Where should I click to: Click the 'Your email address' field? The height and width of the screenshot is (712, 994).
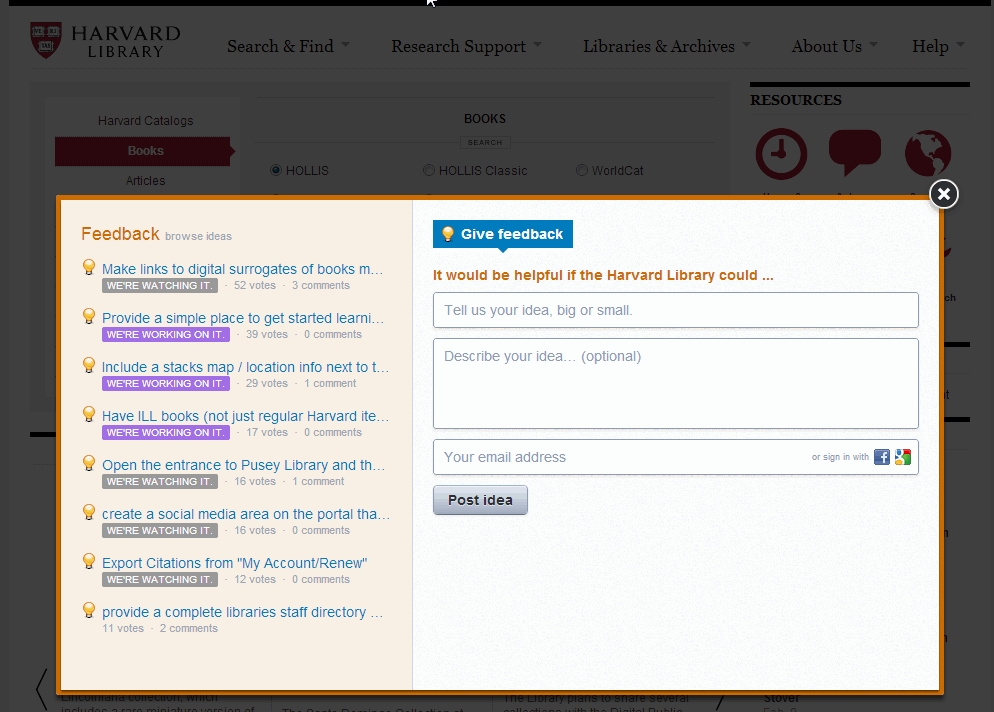(x=676, y=457)
